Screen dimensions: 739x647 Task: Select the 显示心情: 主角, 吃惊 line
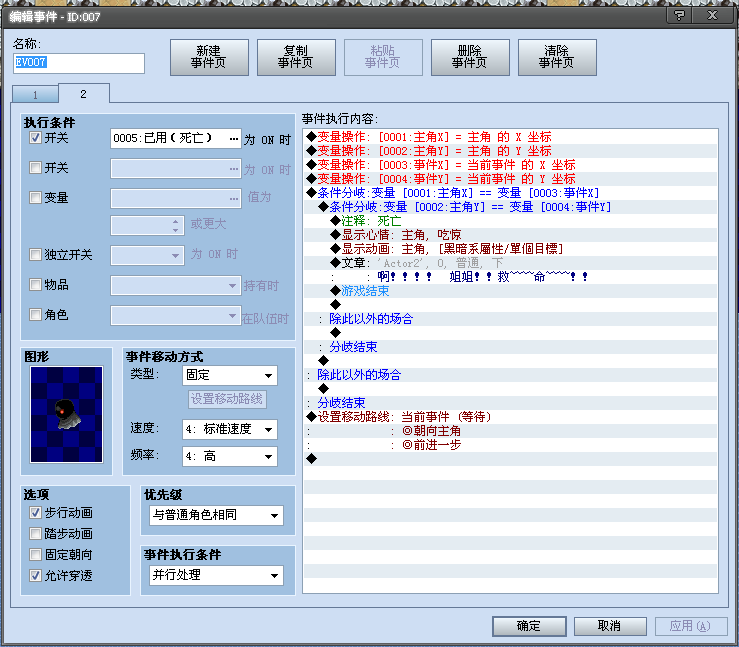510,235
